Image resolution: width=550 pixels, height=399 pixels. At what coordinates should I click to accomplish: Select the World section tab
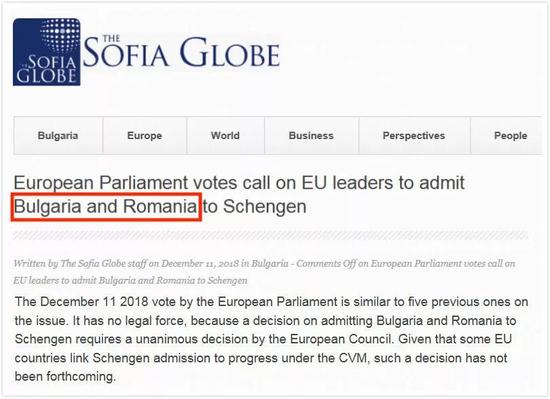coord(225,136)
